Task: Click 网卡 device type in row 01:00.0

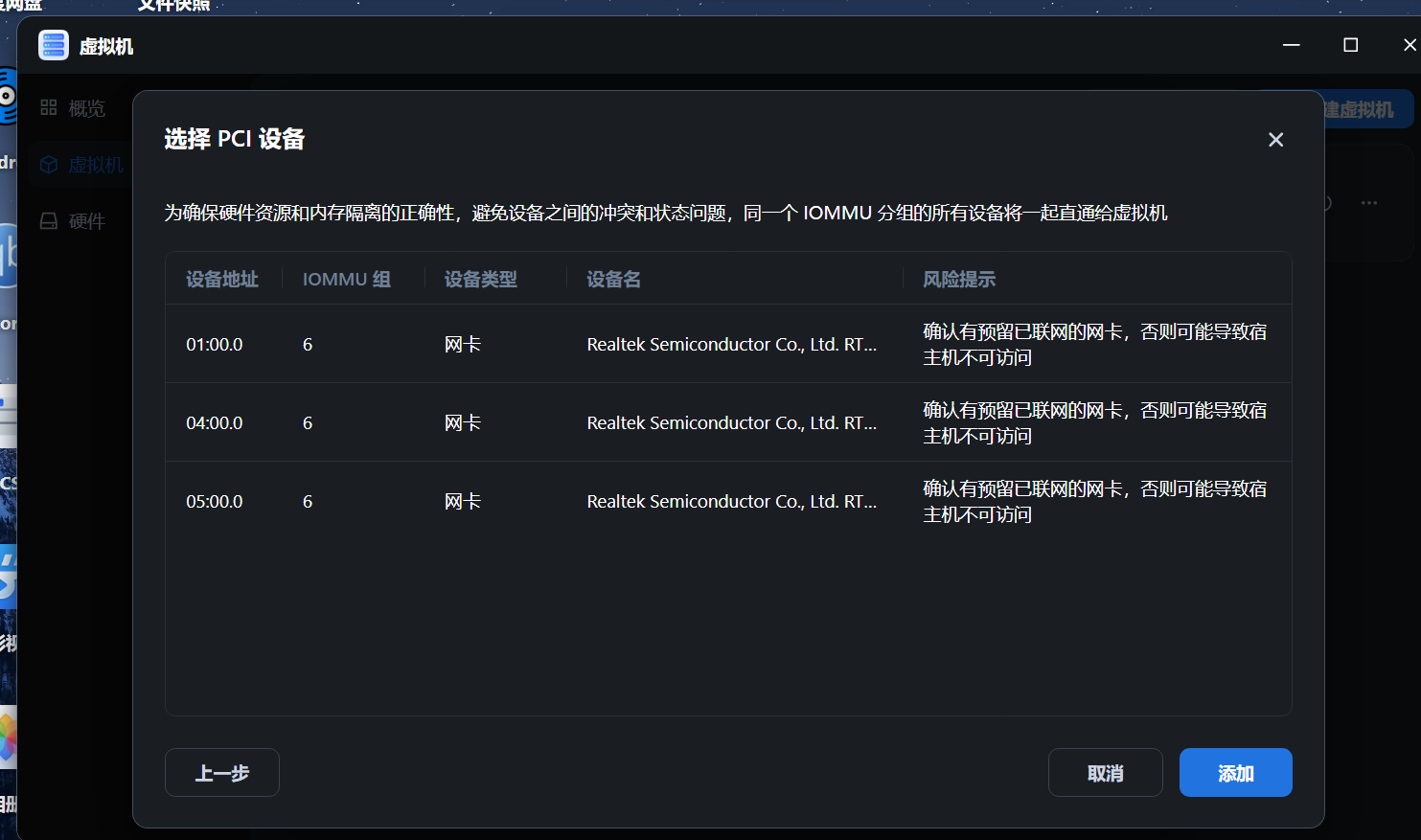Action: 463,345
